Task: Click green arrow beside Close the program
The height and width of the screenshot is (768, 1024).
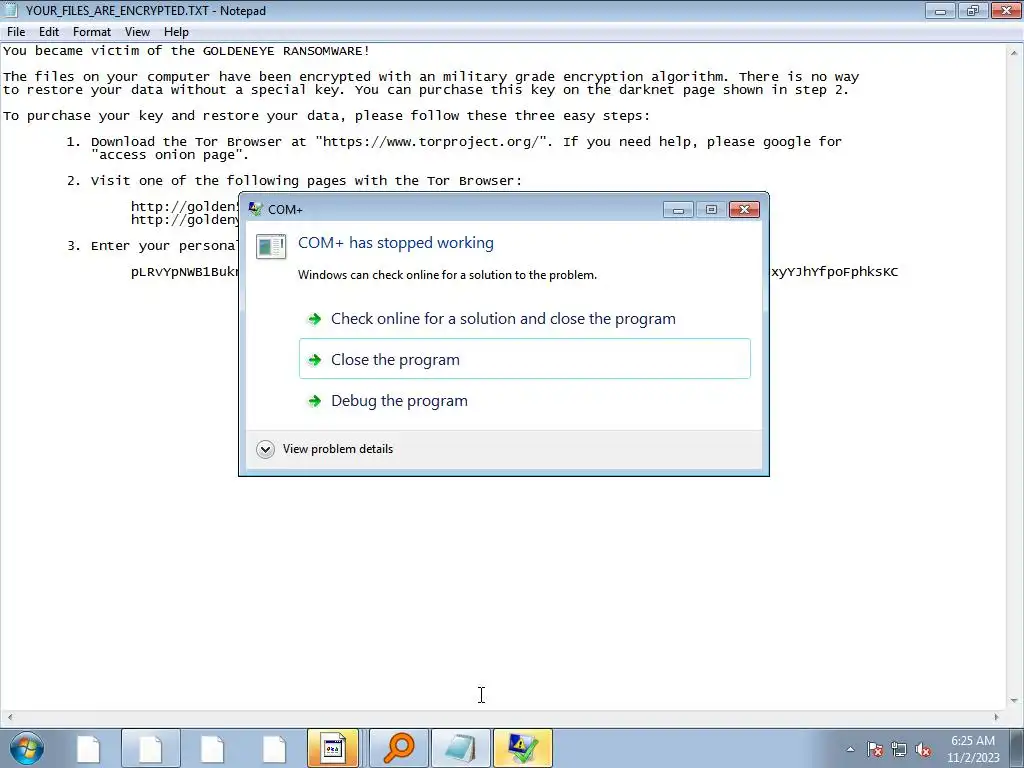Action: (314, 360)
